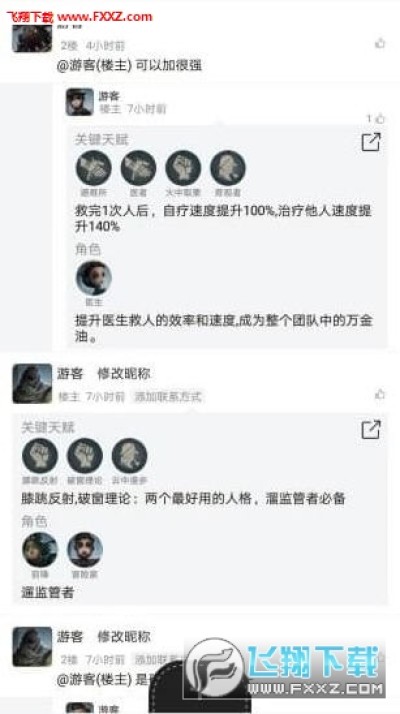Viewport: 400px width, 714px height.
Task: Like the quoted 楼主 talent post with 1 like
Action: [x=380, y=119]
